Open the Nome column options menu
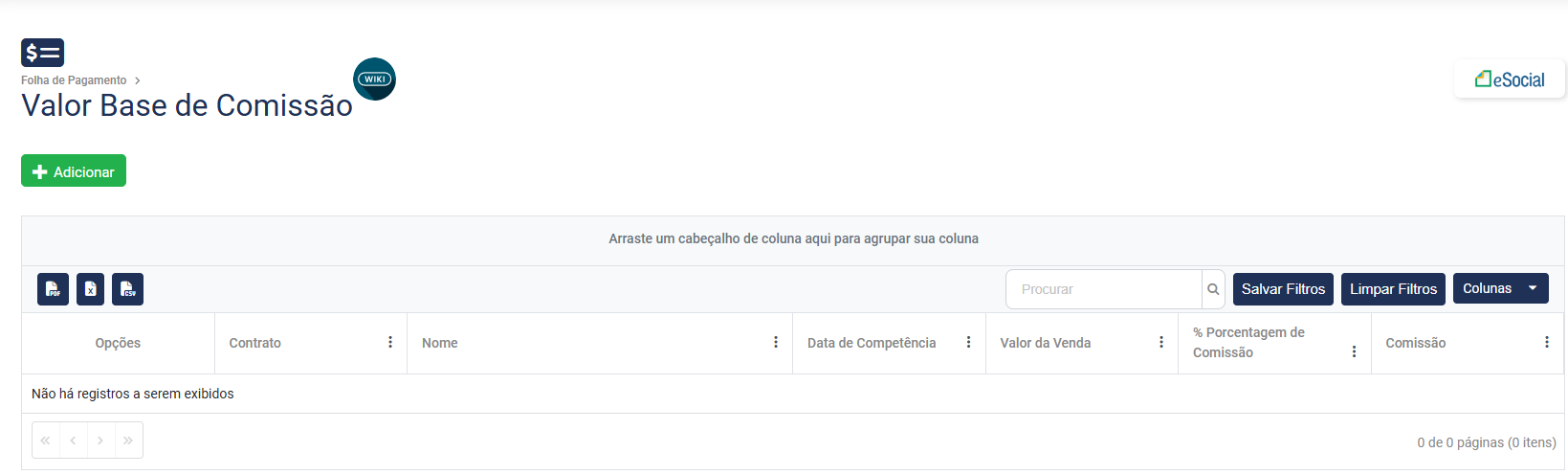This screenshot has height=475, width=1568. point(776,342)
